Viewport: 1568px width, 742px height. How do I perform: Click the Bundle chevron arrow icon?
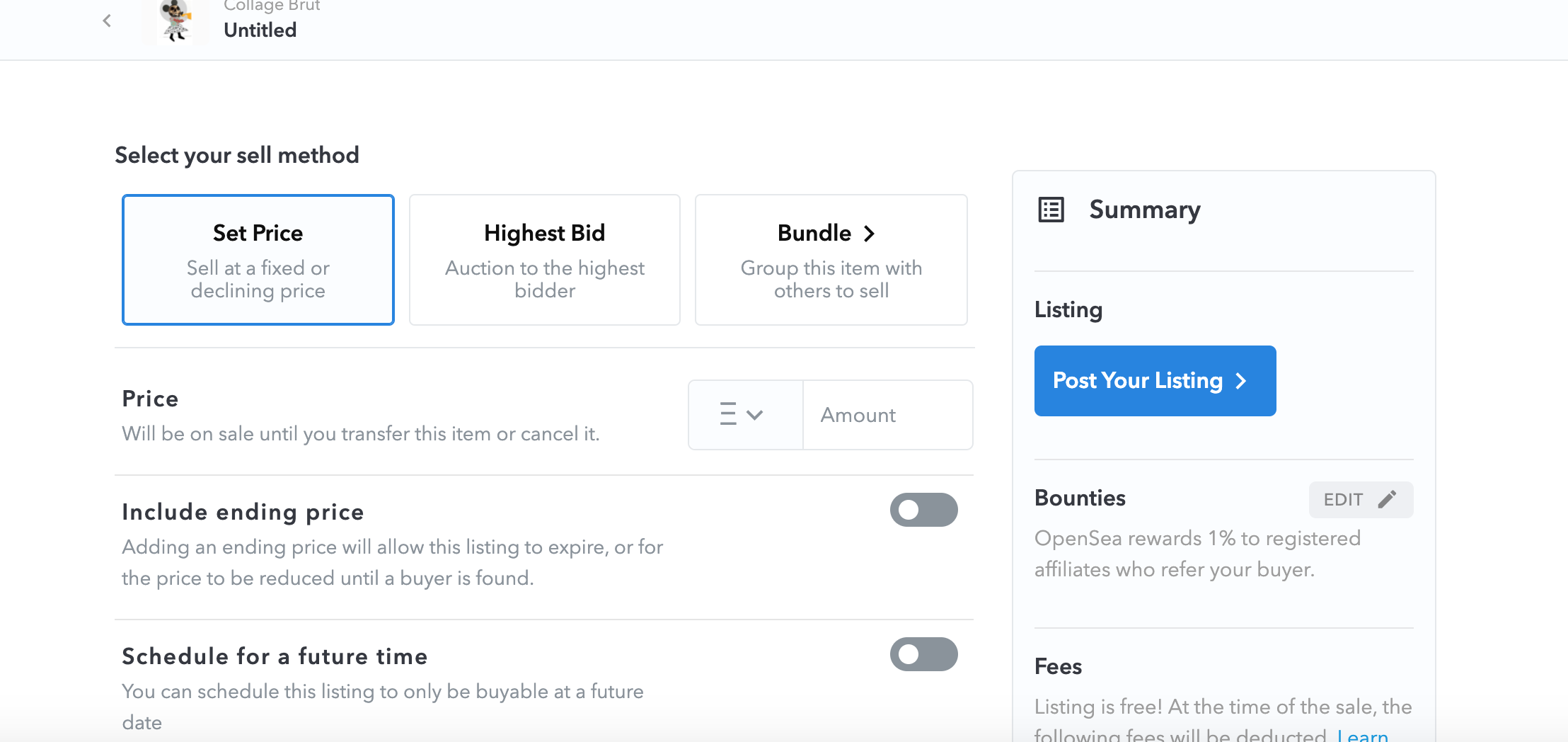tap(870, 233)
